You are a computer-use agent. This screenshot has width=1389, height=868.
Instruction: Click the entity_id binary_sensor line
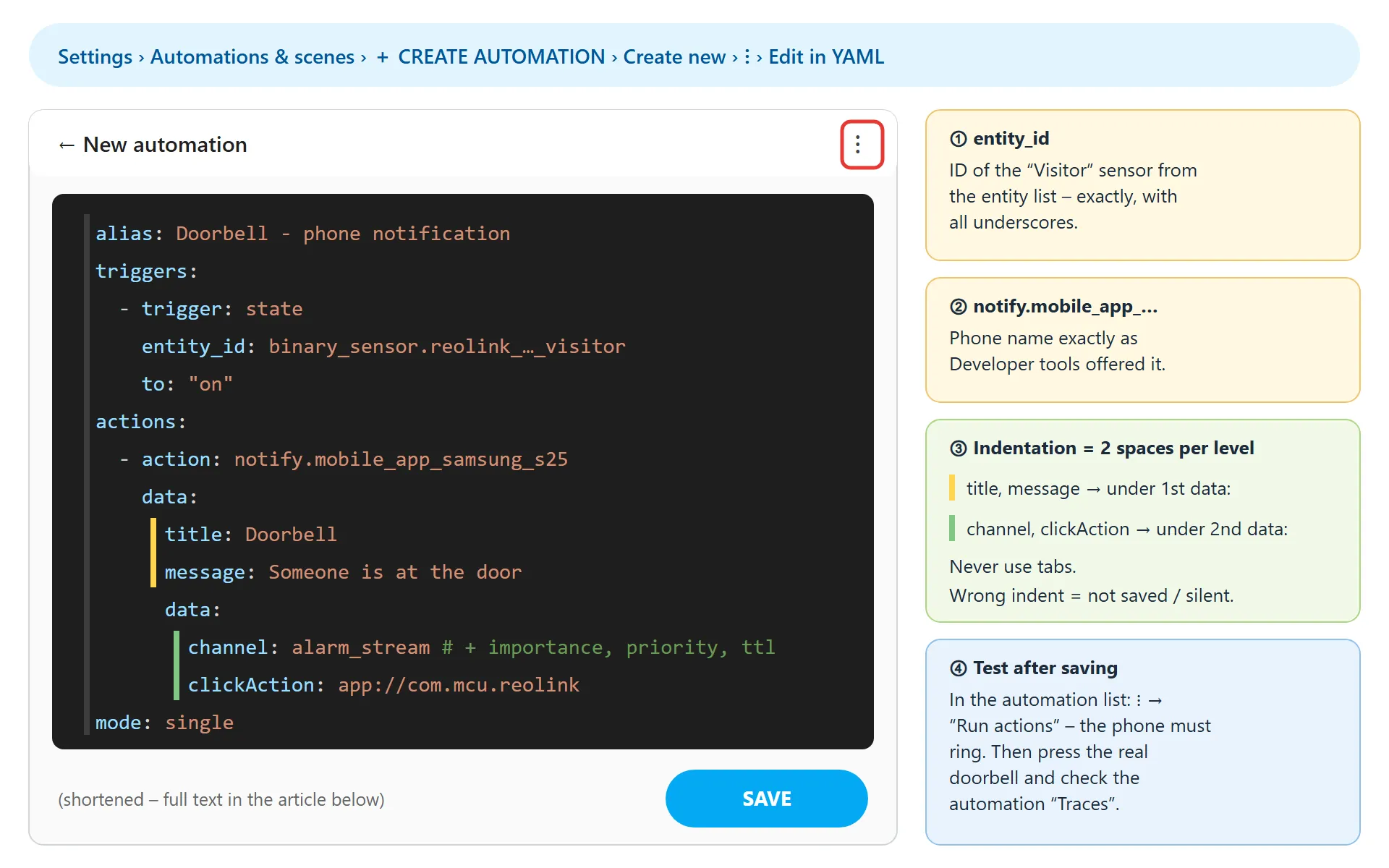(x=383, y=346)
